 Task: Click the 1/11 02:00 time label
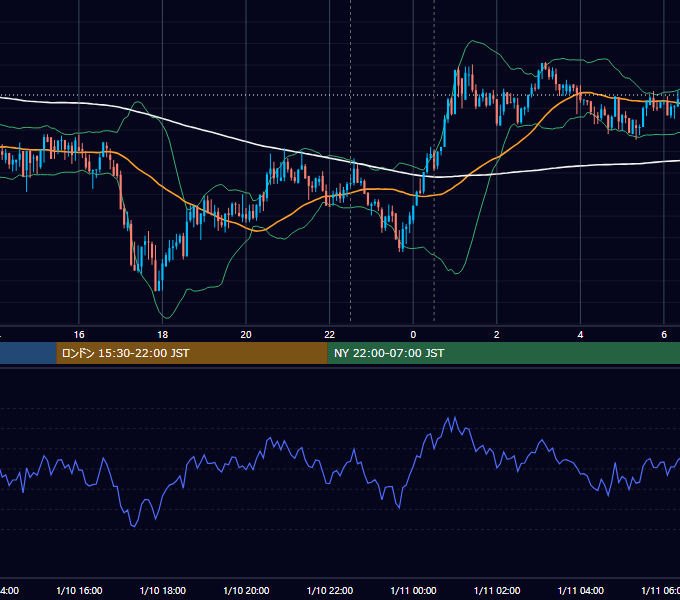pyautogui.click(x=497, y=590)
